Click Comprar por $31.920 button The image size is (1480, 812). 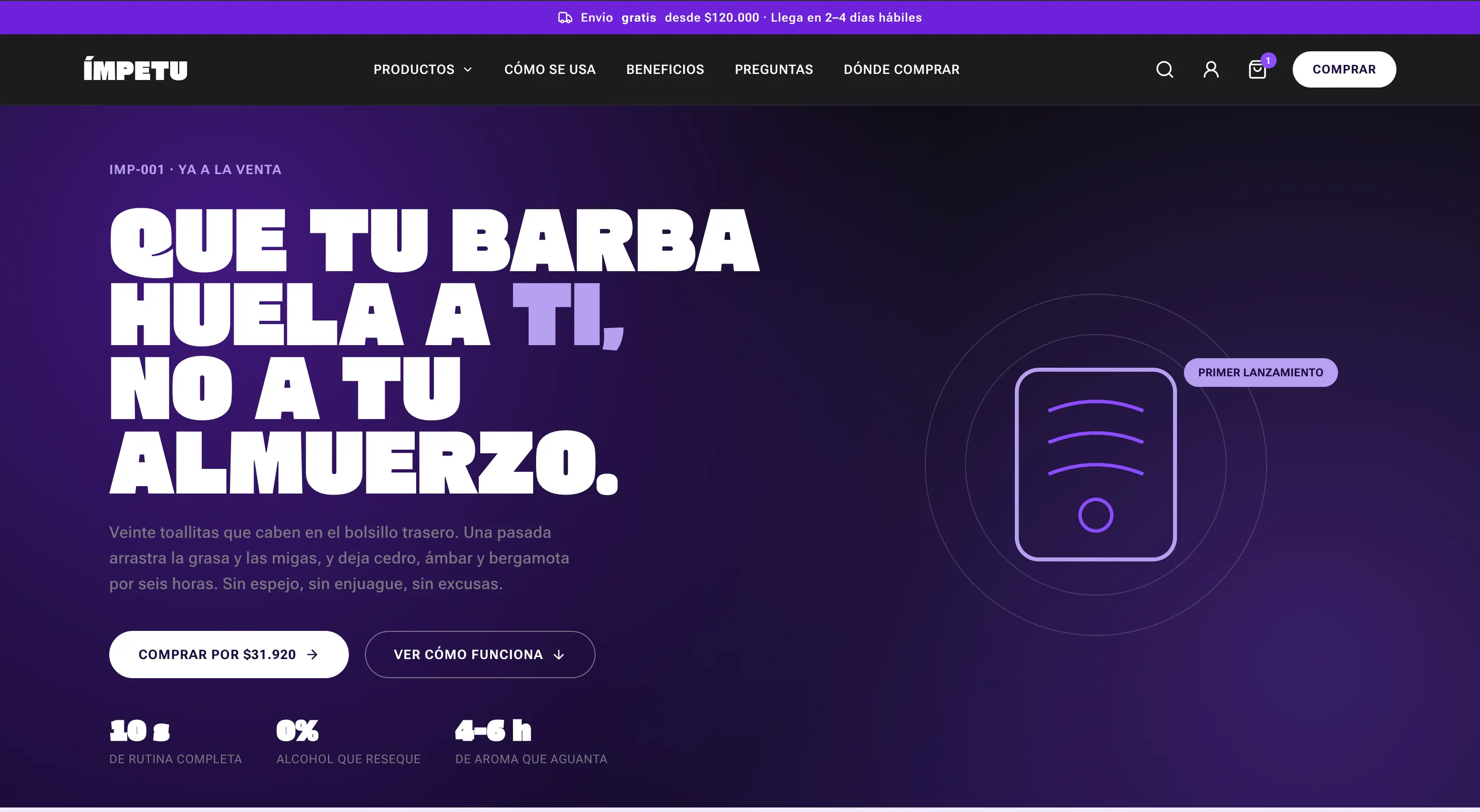[x=229, y=655]
